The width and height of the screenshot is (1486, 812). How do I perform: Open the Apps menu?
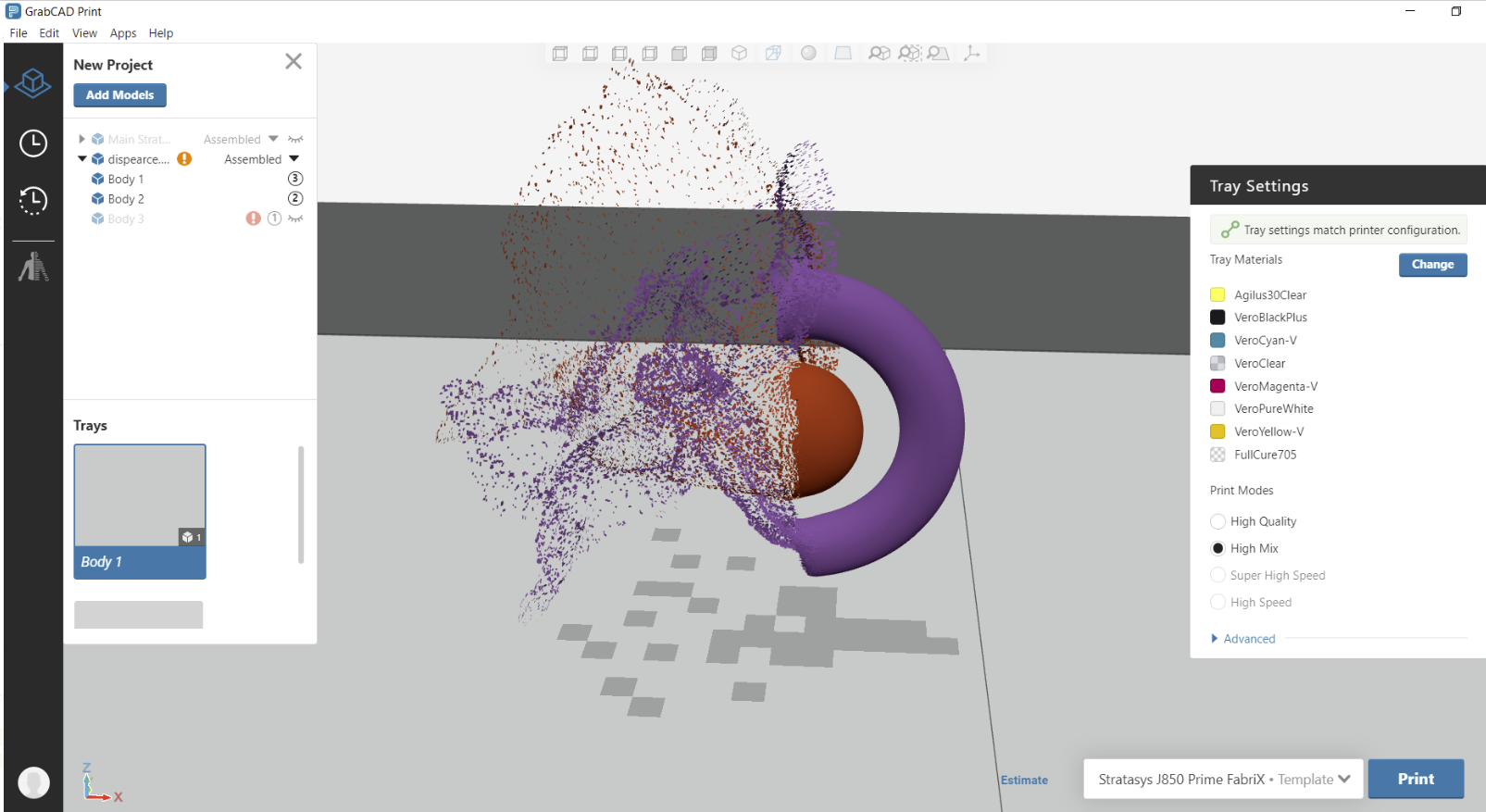pyautogui.click(x=123, y=33)
